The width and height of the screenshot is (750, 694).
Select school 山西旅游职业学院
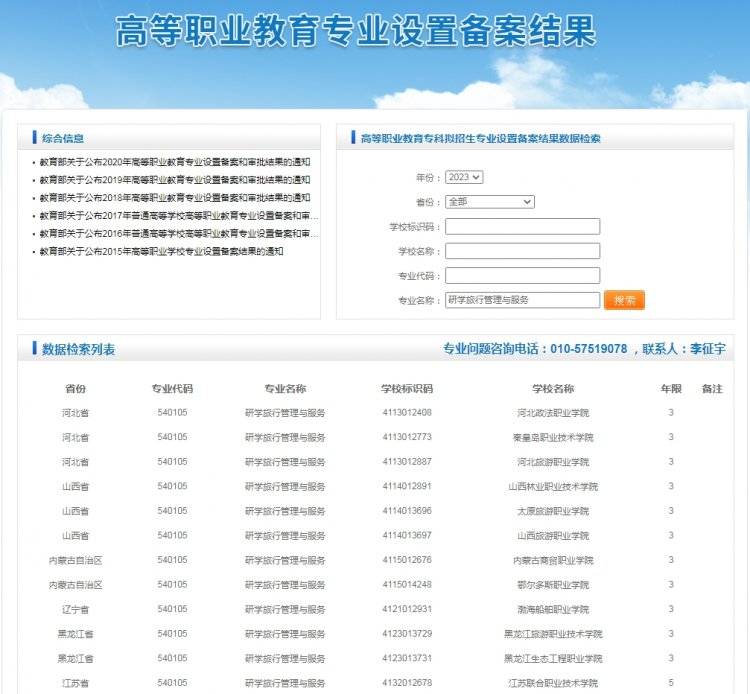click(553, 536)
